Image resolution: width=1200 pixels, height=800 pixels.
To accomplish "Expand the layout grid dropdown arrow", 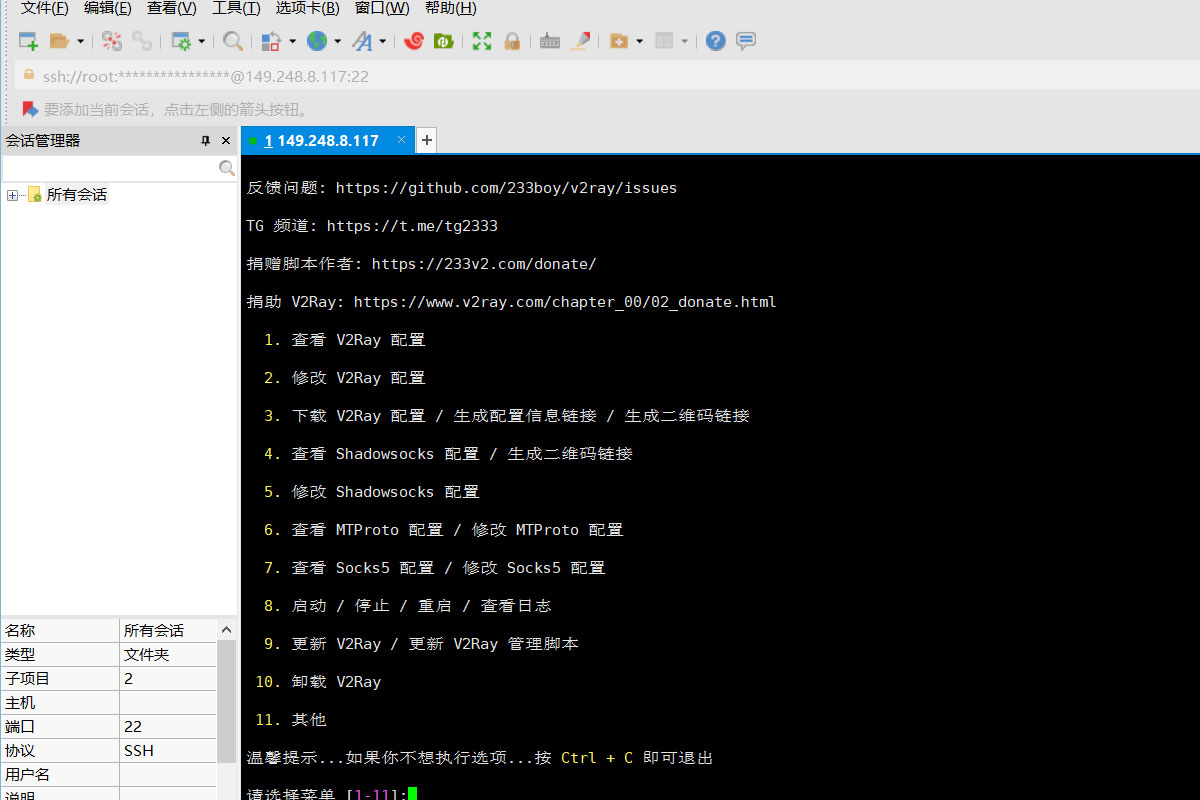I will coord(684,42).
